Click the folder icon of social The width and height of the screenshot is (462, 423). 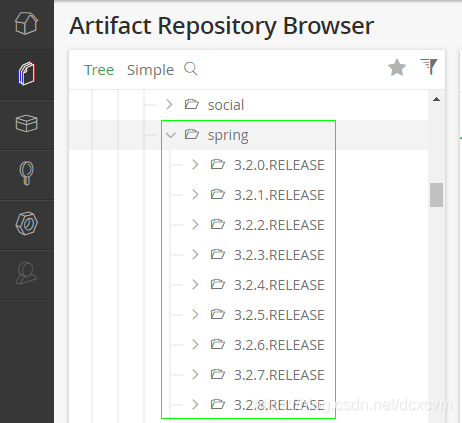tap(192, 104)
